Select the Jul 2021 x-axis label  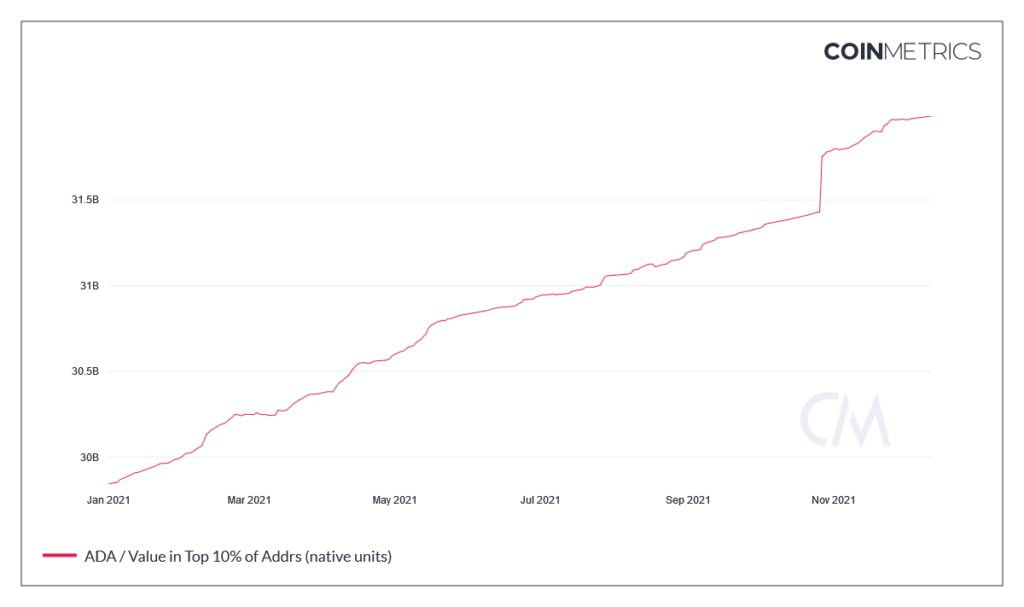click(540, 499)
